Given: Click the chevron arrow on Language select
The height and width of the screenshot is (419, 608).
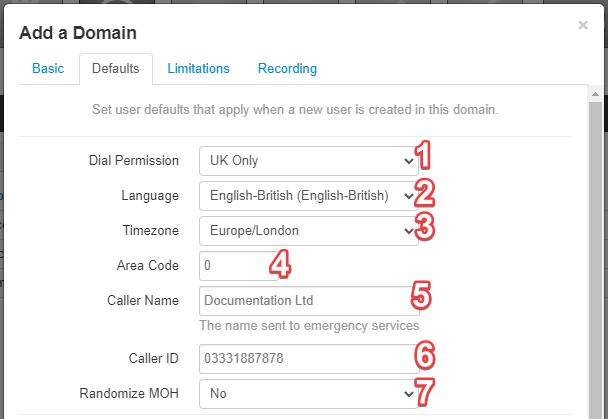Looking at the screenshot, I should click(x=408, y=196).
